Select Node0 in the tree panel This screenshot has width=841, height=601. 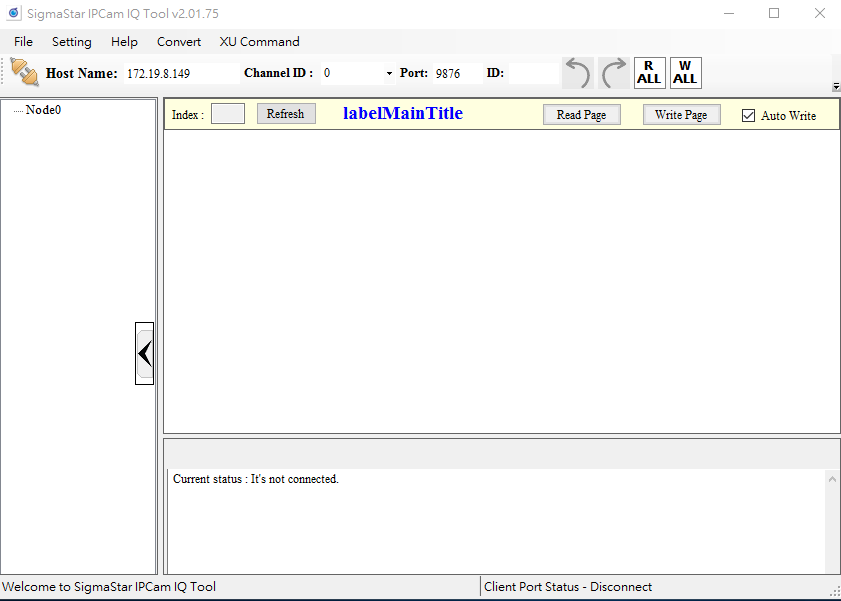click(43, 110)
